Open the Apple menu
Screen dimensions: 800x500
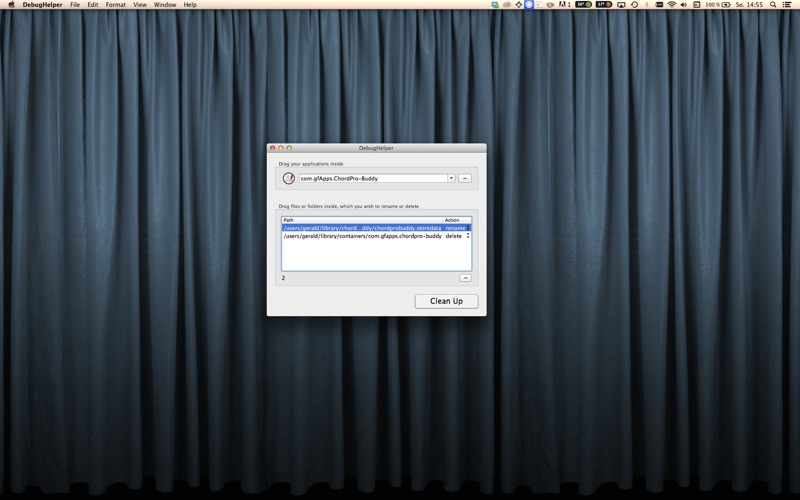(x=11, y=5)
